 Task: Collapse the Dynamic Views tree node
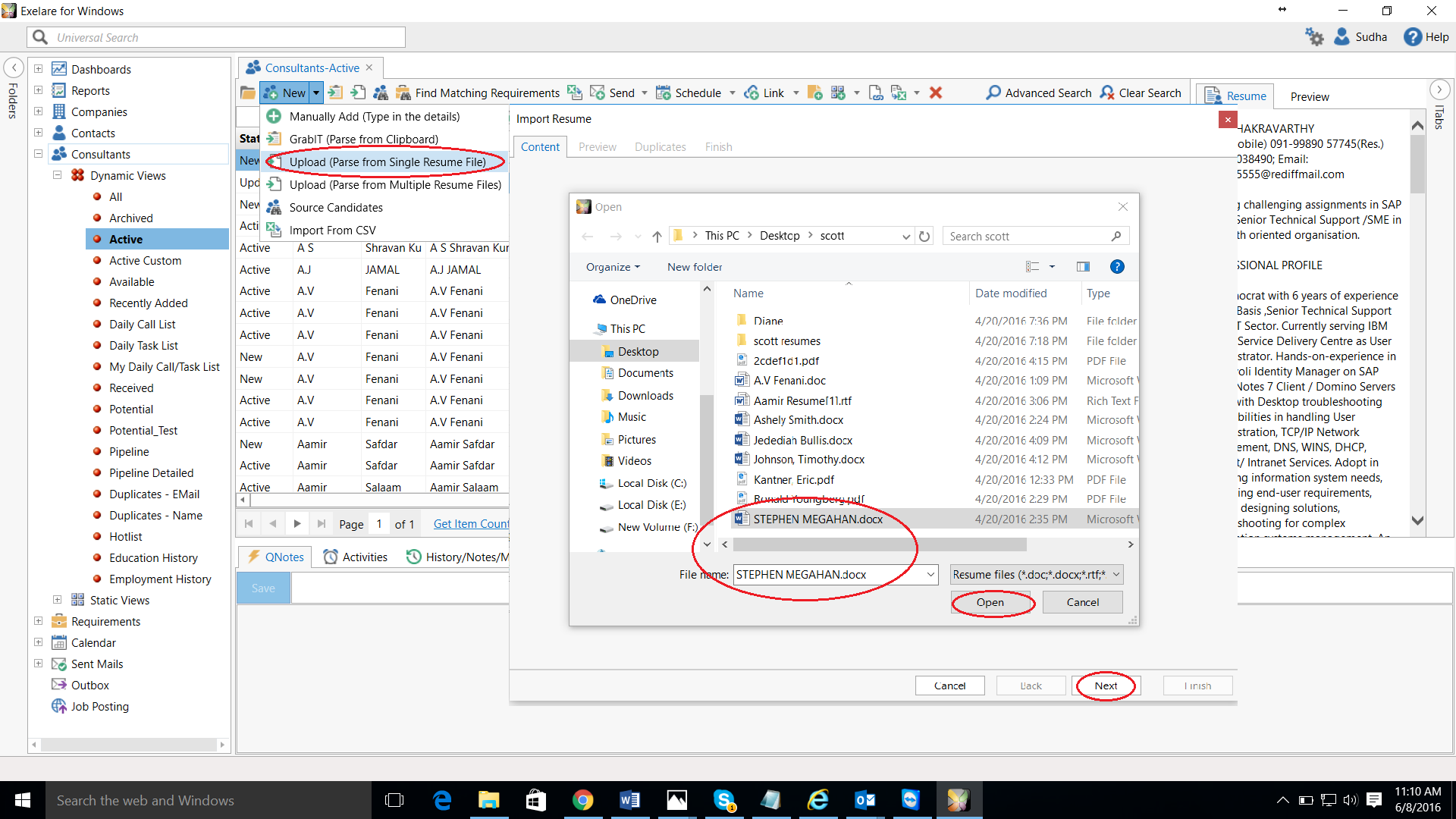(57, 174)
